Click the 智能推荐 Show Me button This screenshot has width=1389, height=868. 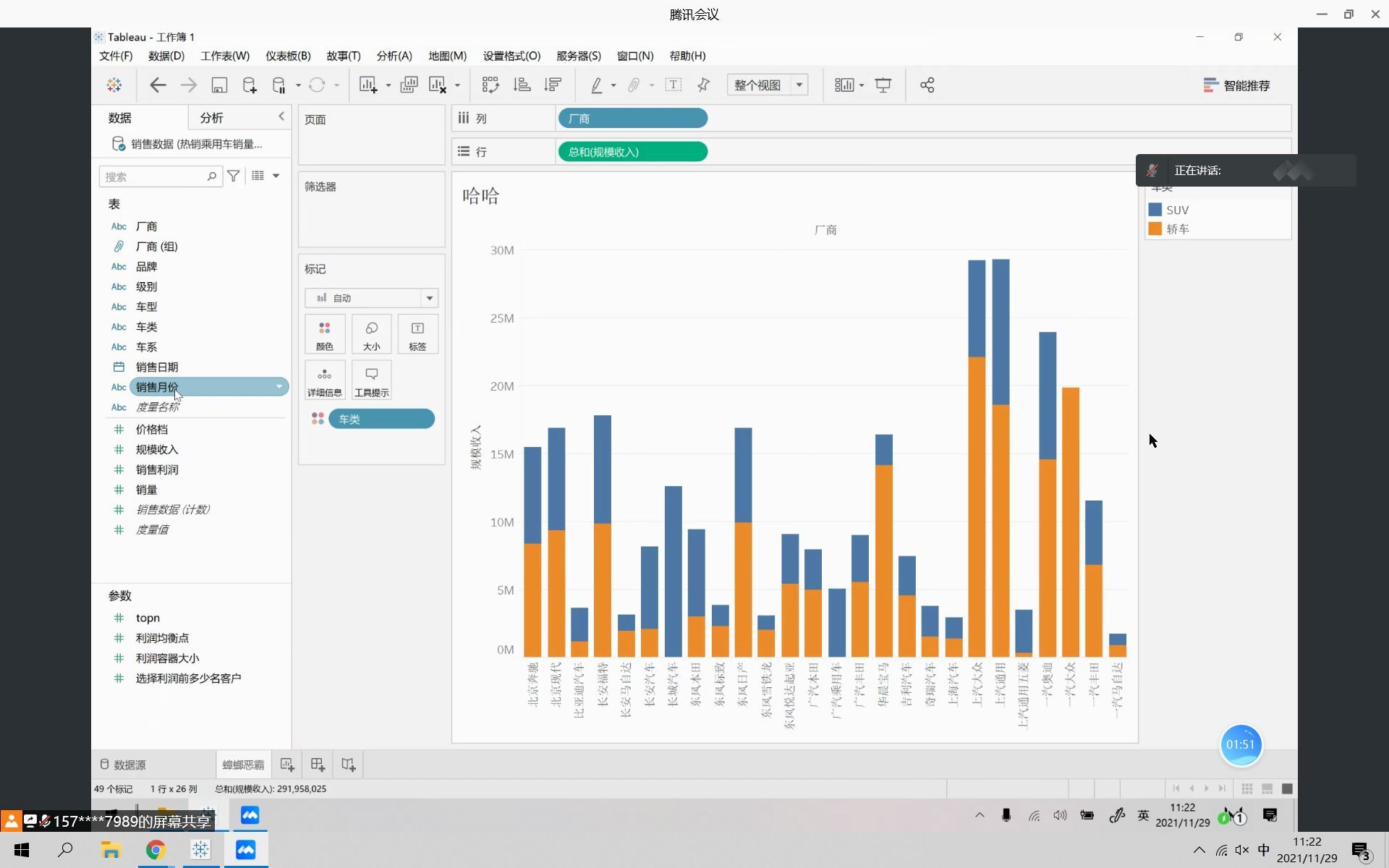[x=1236, y=85]
